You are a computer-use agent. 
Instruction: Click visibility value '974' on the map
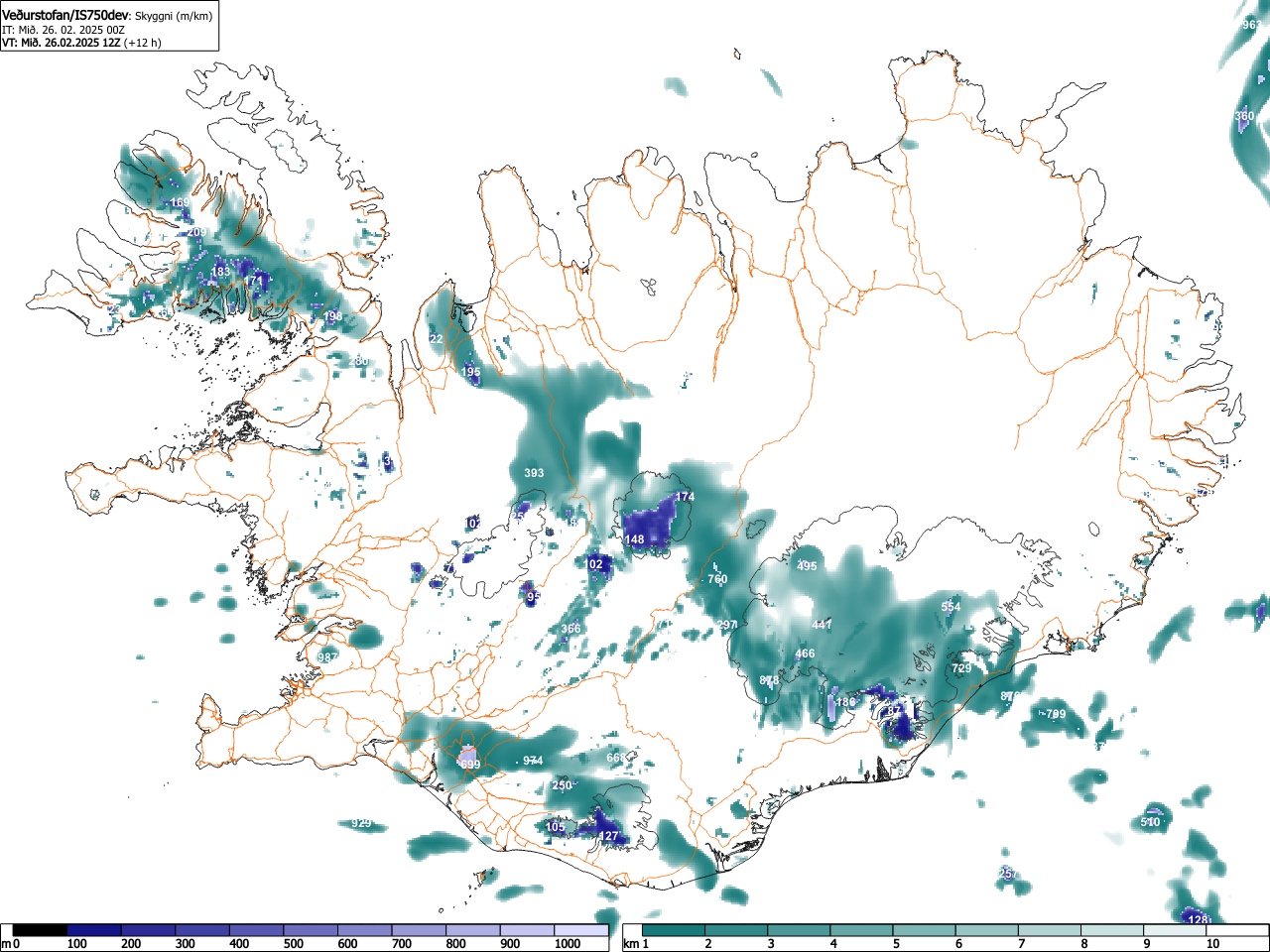[x=533, y=761]
